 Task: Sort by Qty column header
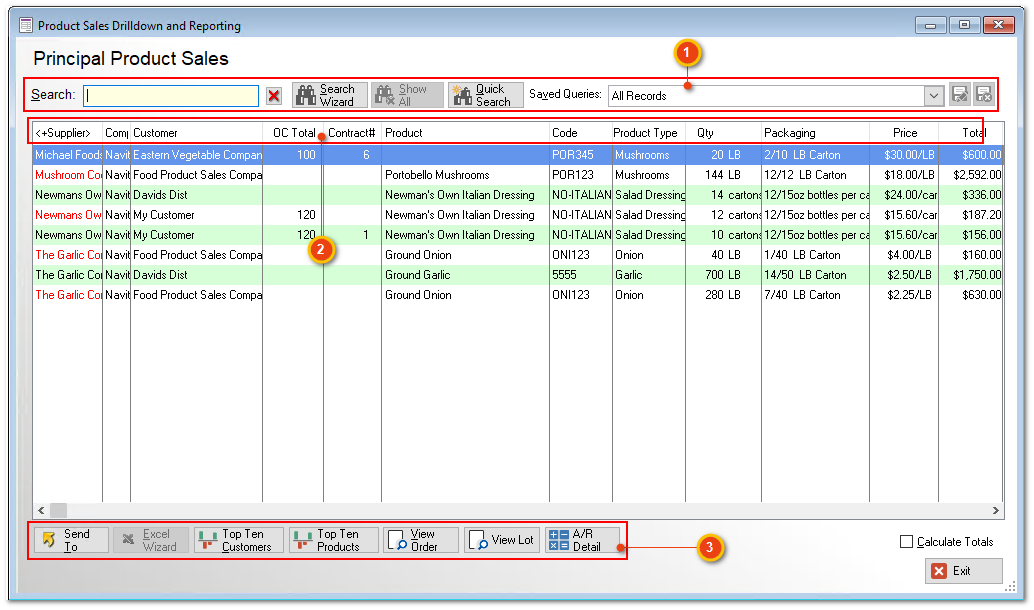coord(723,133)
